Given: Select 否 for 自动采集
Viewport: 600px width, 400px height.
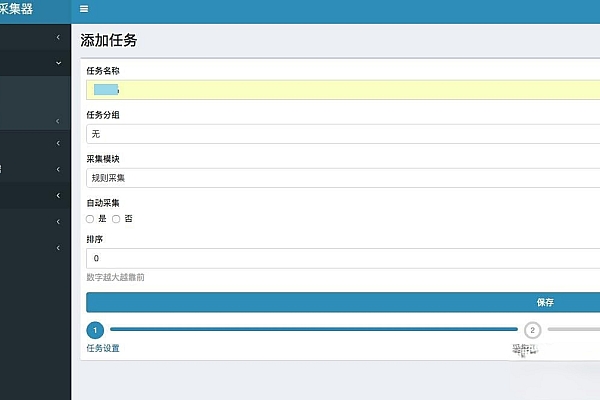Looking at the screenshot, I should coord(116,219).
